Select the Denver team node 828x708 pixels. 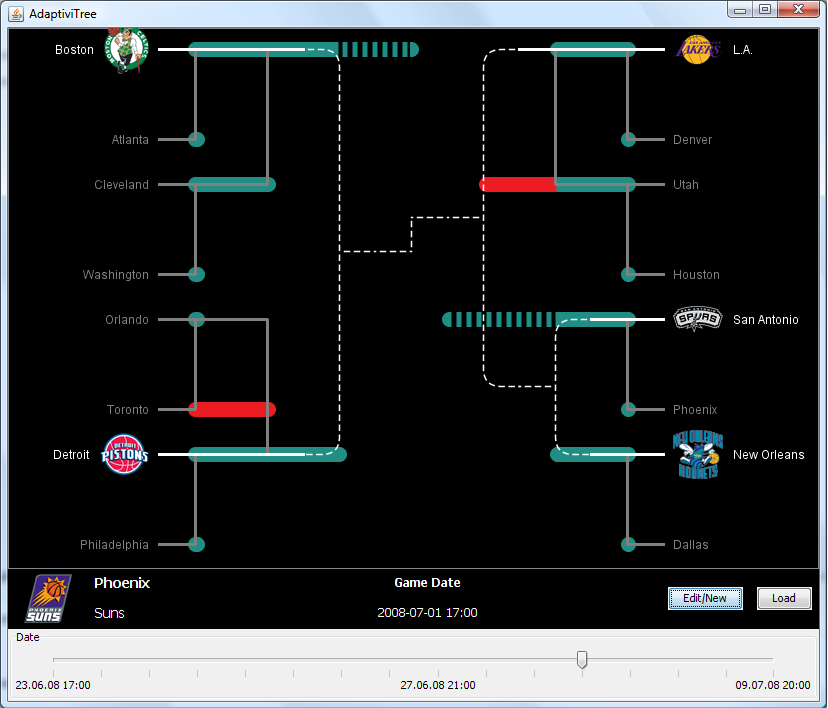[x=628, y=139]
